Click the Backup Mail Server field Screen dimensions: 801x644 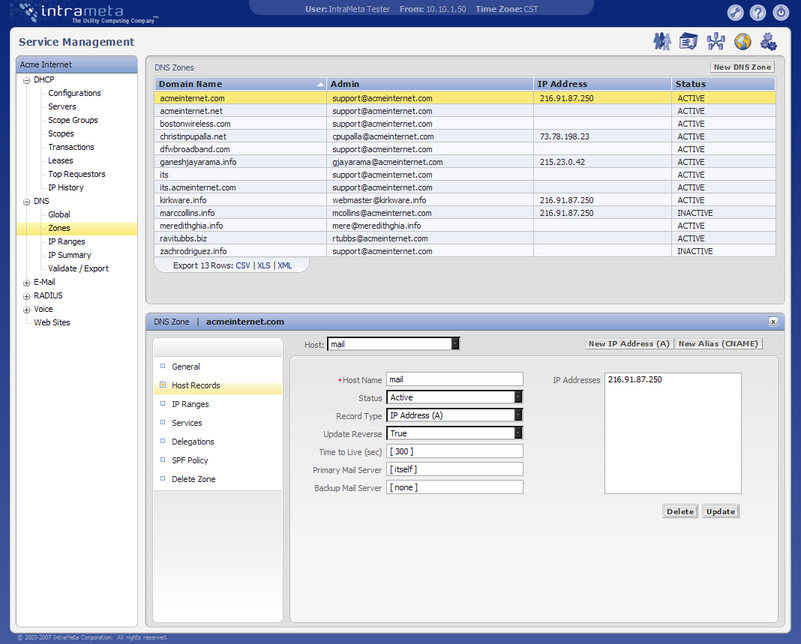pos(455,487)
